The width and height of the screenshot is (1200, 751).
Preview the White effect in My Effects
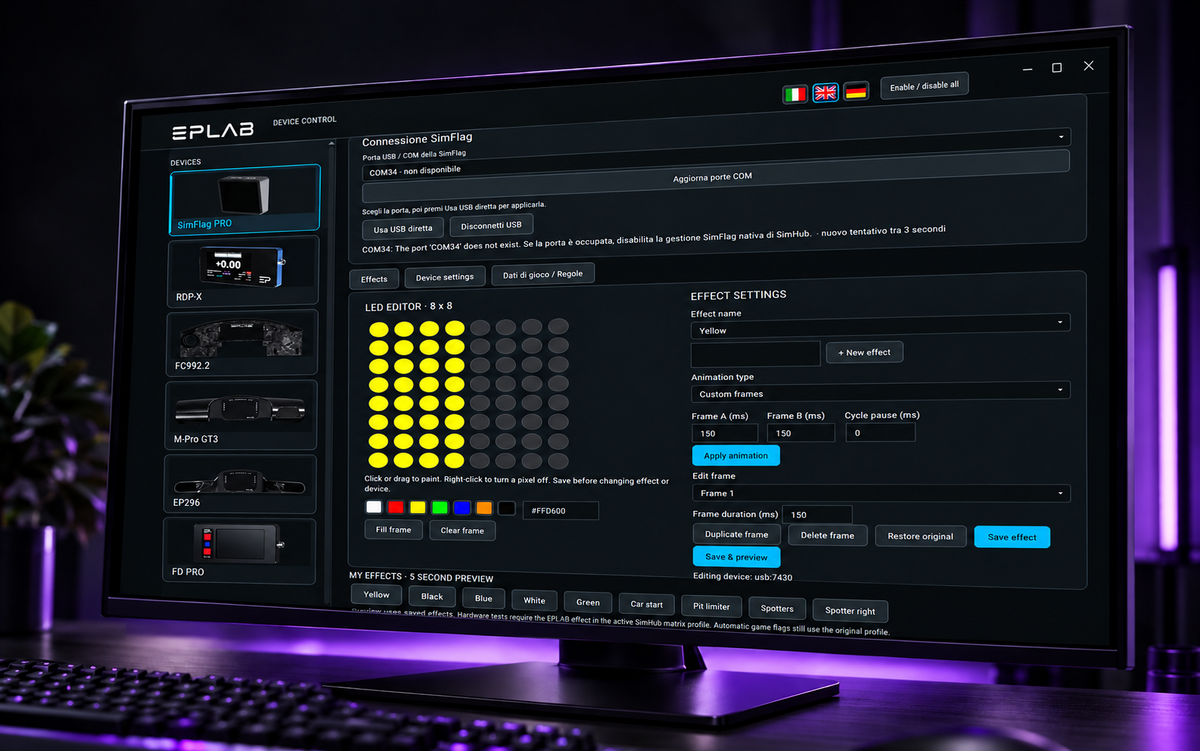pos(535,600)
